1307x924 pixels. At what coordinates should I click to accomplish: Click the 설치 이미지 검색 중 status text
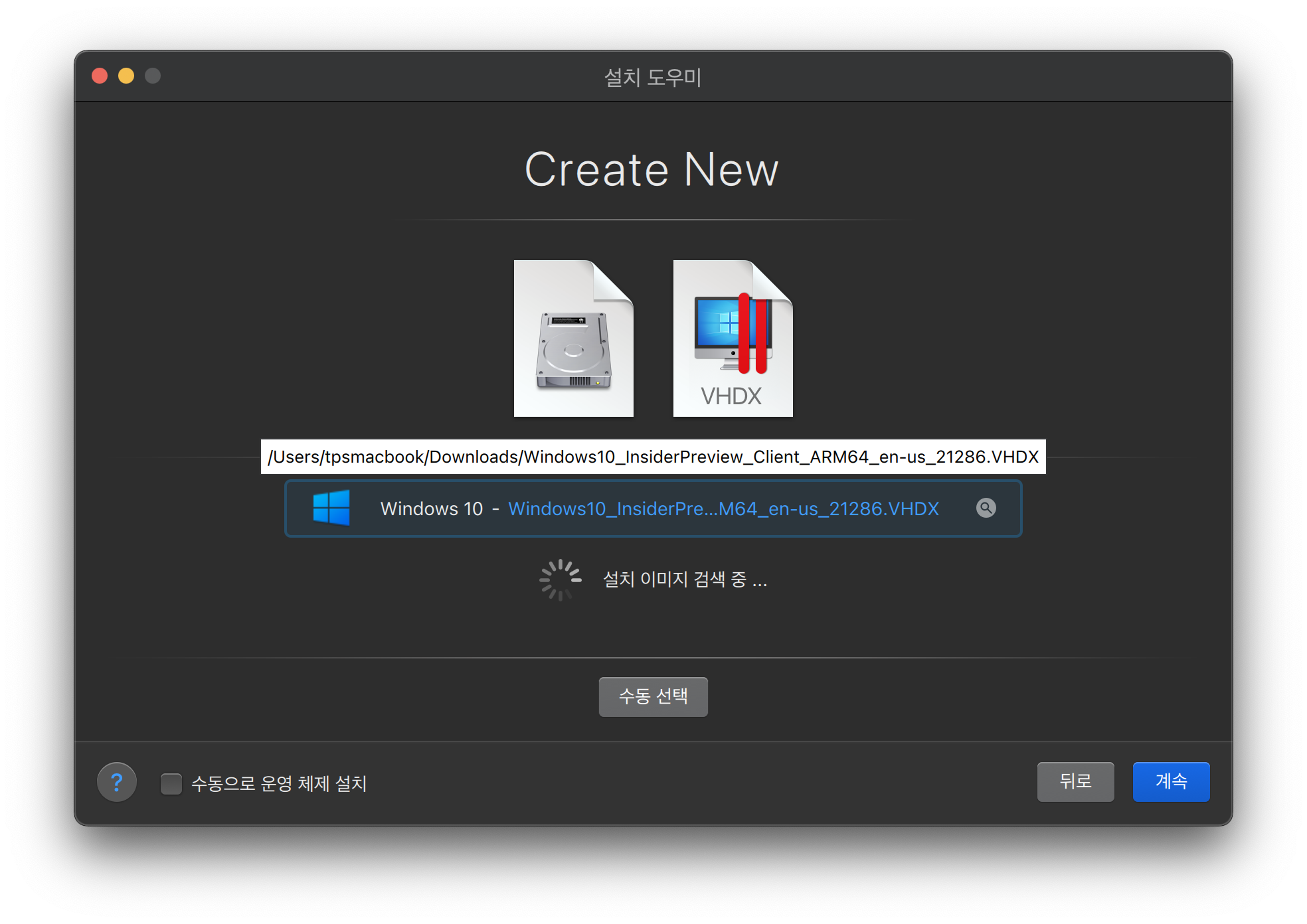click(684, 579)
